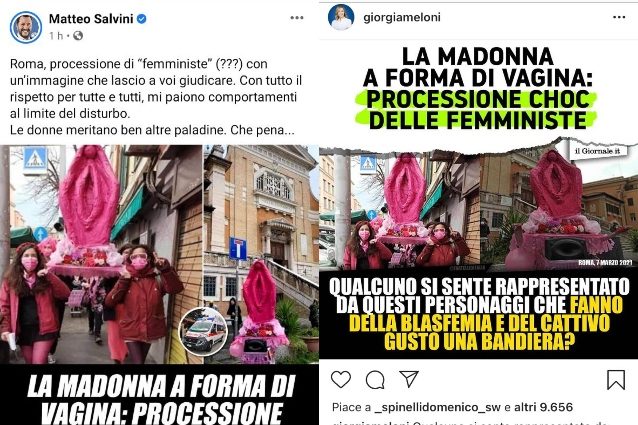Click the giorgiameloni username
The width and height of the screenshot is (638, 425).
(402, 17)
